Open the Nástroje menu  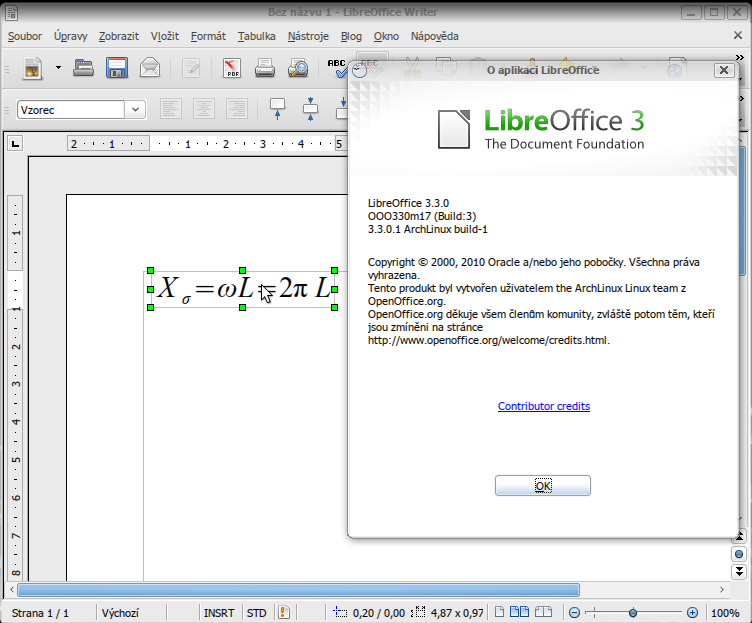[308, 36]
